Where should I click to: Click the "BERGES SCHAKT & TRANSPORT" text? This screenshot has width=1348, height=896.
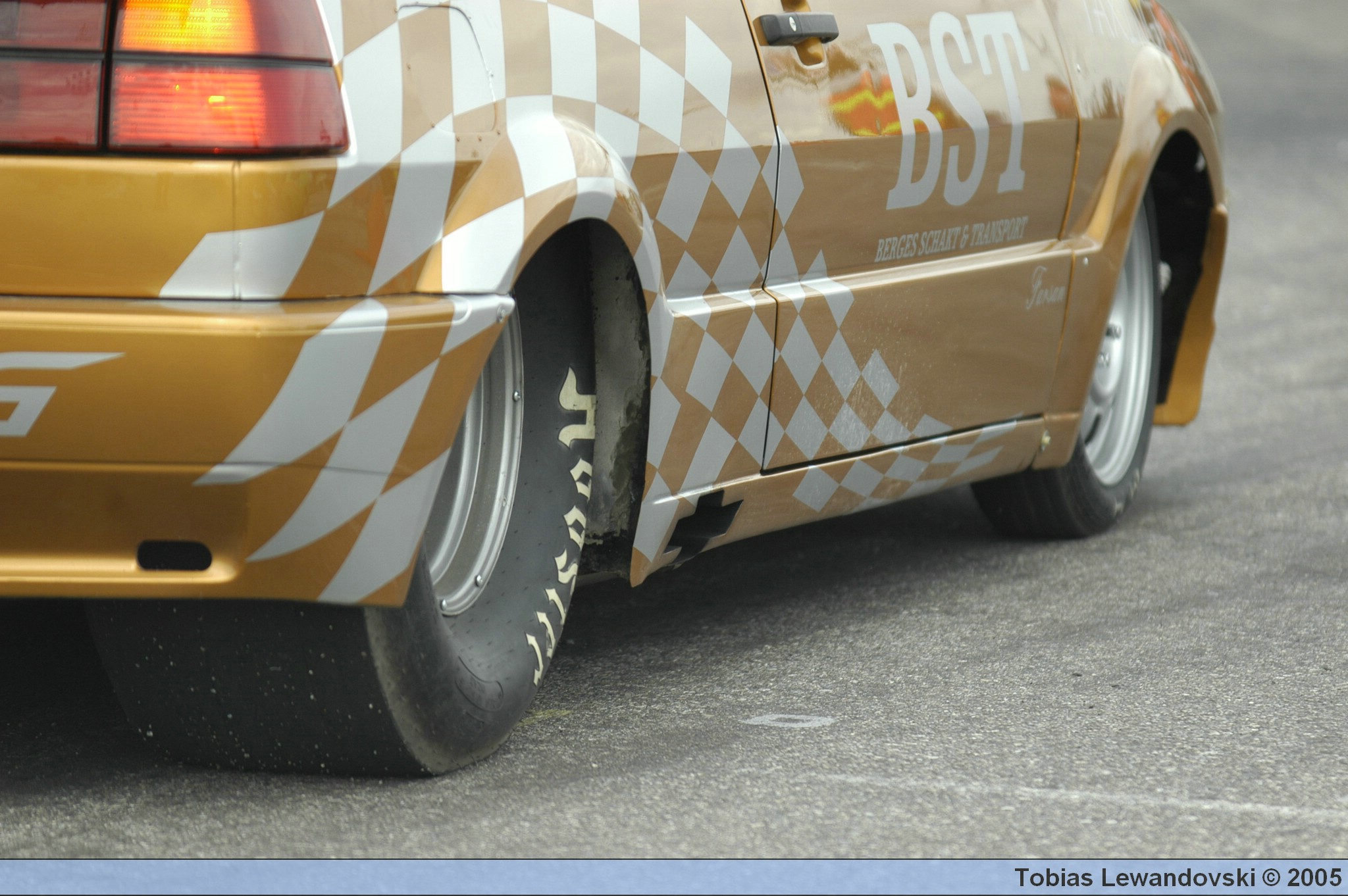click(950, 239)
